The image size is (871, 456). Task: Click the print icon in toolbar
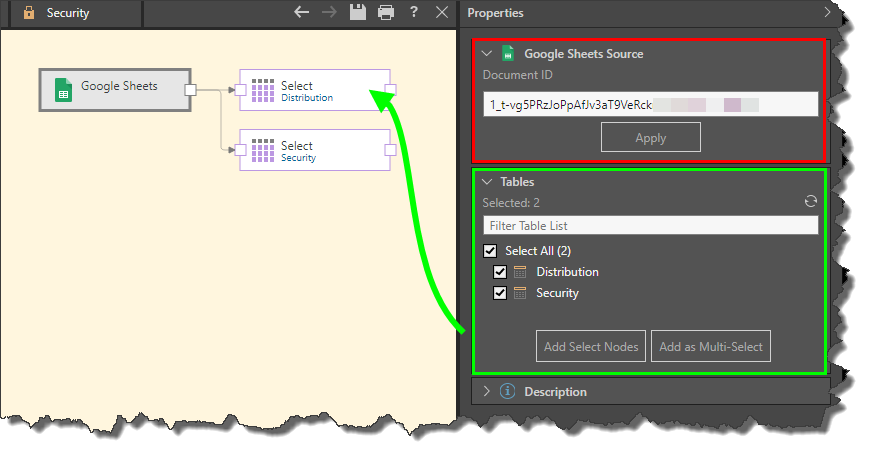click(x=386, y=13)
